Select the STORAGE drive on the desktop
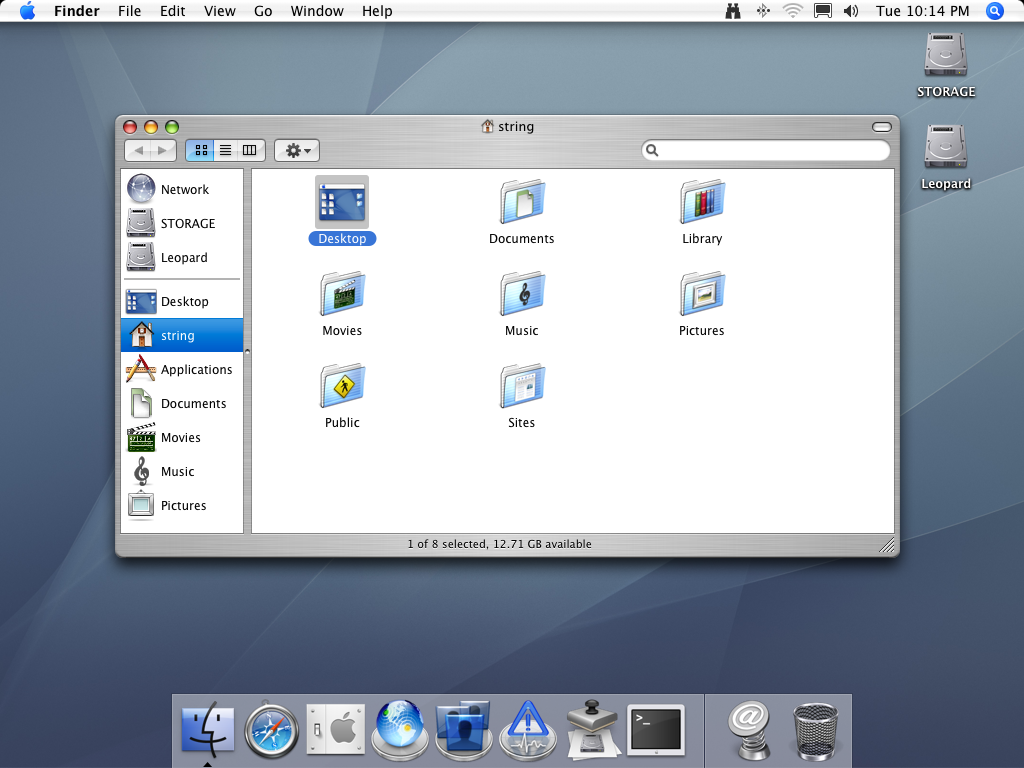This screenshot has width=1024, height=768. [x=945, y=65]
